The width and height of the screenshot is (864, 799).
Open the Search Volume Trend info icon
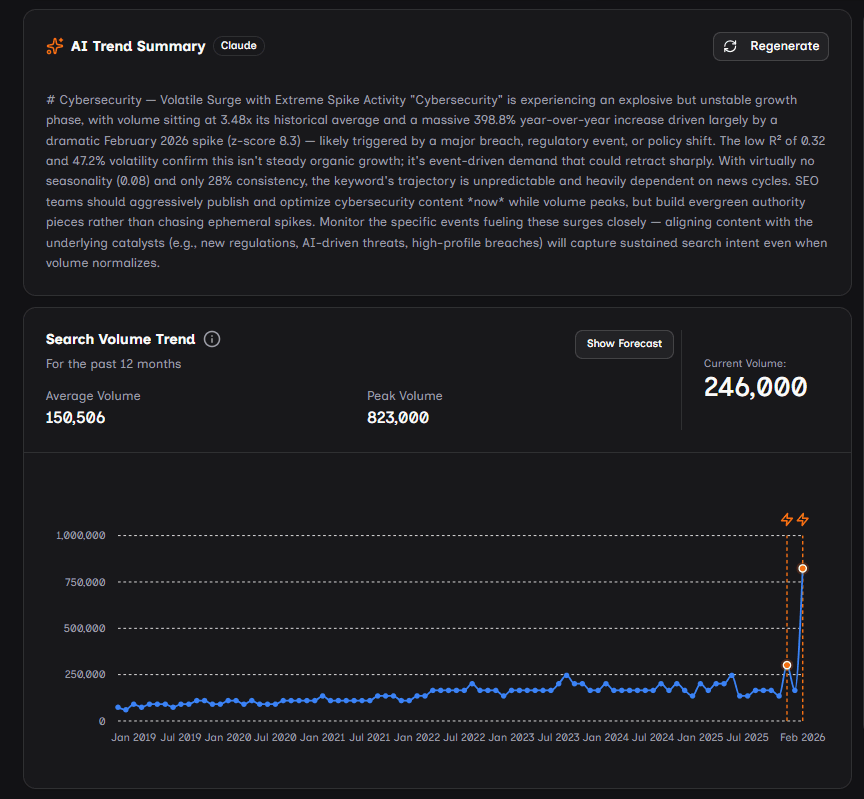point(212,339)
